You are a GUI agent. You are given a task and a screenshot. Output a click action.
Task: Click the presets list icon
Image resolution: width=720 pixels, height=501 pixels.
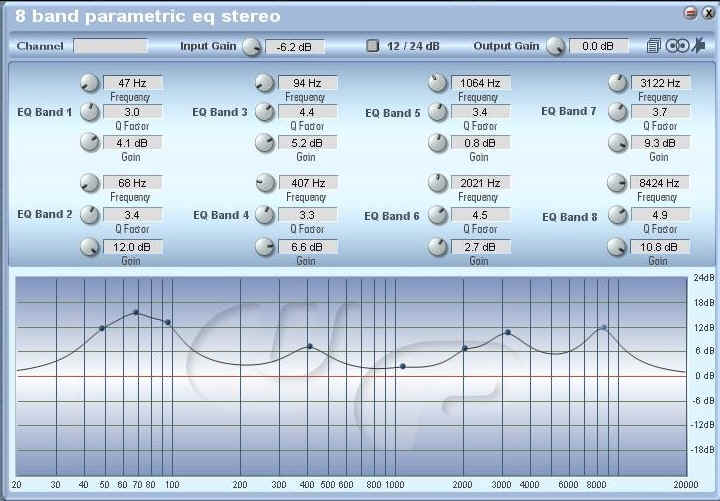(x=653, y=46)
